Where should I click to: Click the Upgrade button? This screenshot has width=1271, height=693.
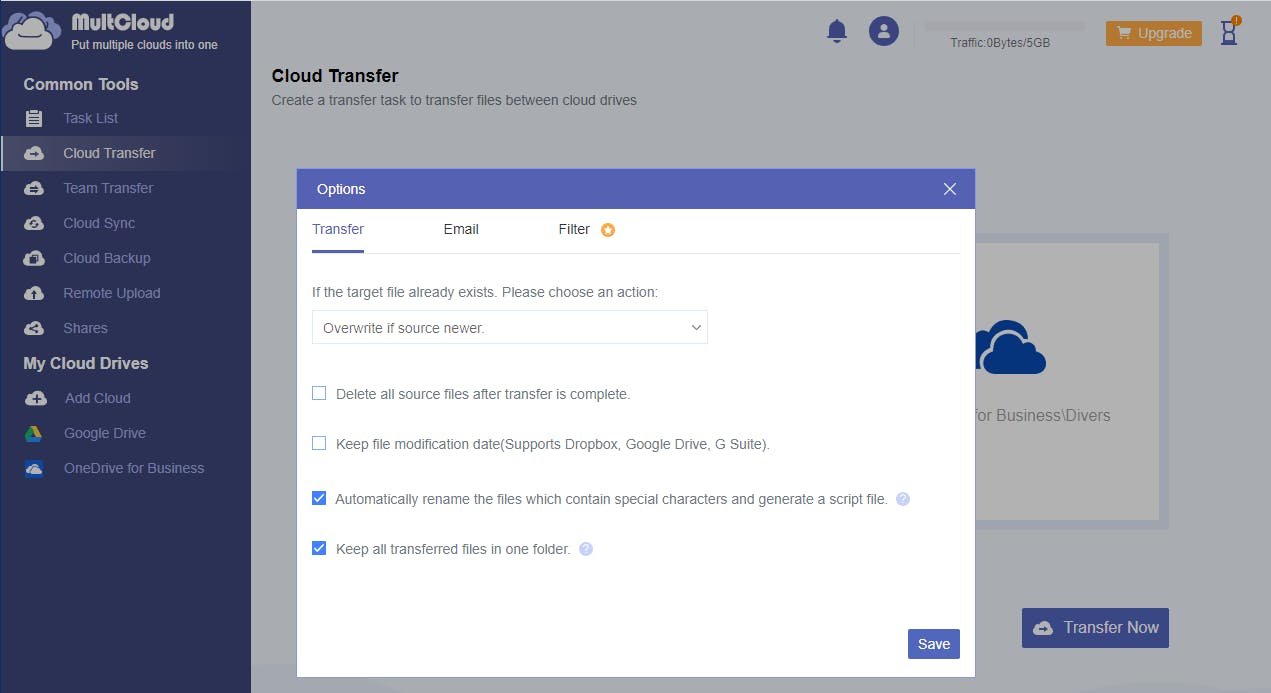coord(1153,33)
